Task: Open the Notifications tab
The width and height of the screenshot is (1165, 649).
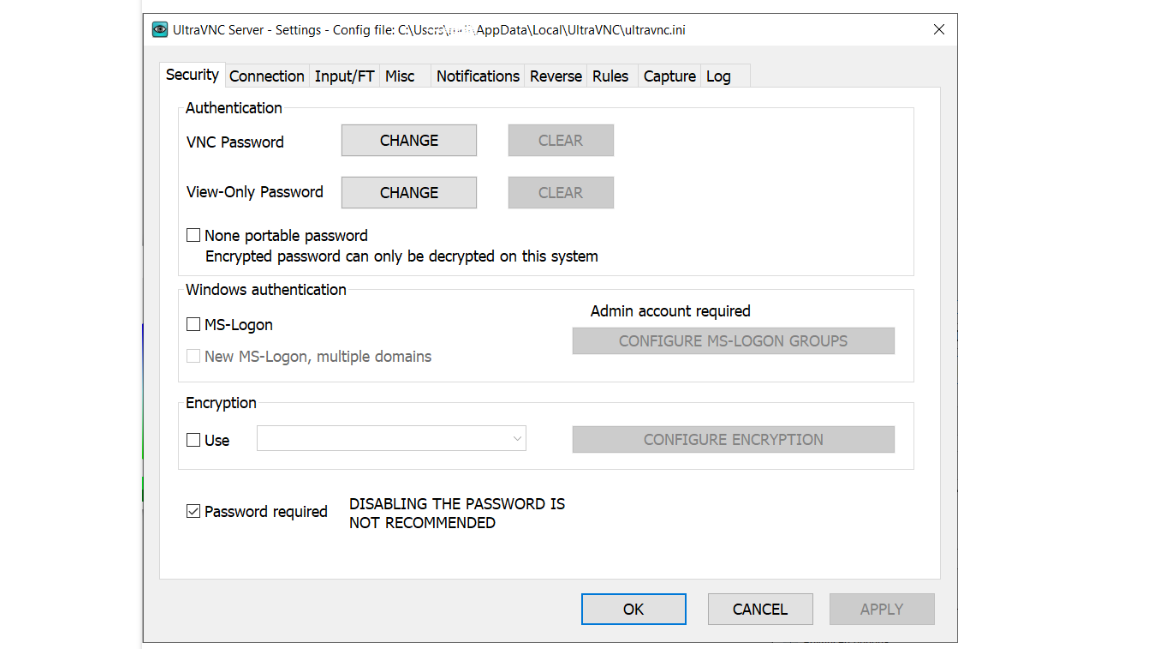Action: (478, 76)
